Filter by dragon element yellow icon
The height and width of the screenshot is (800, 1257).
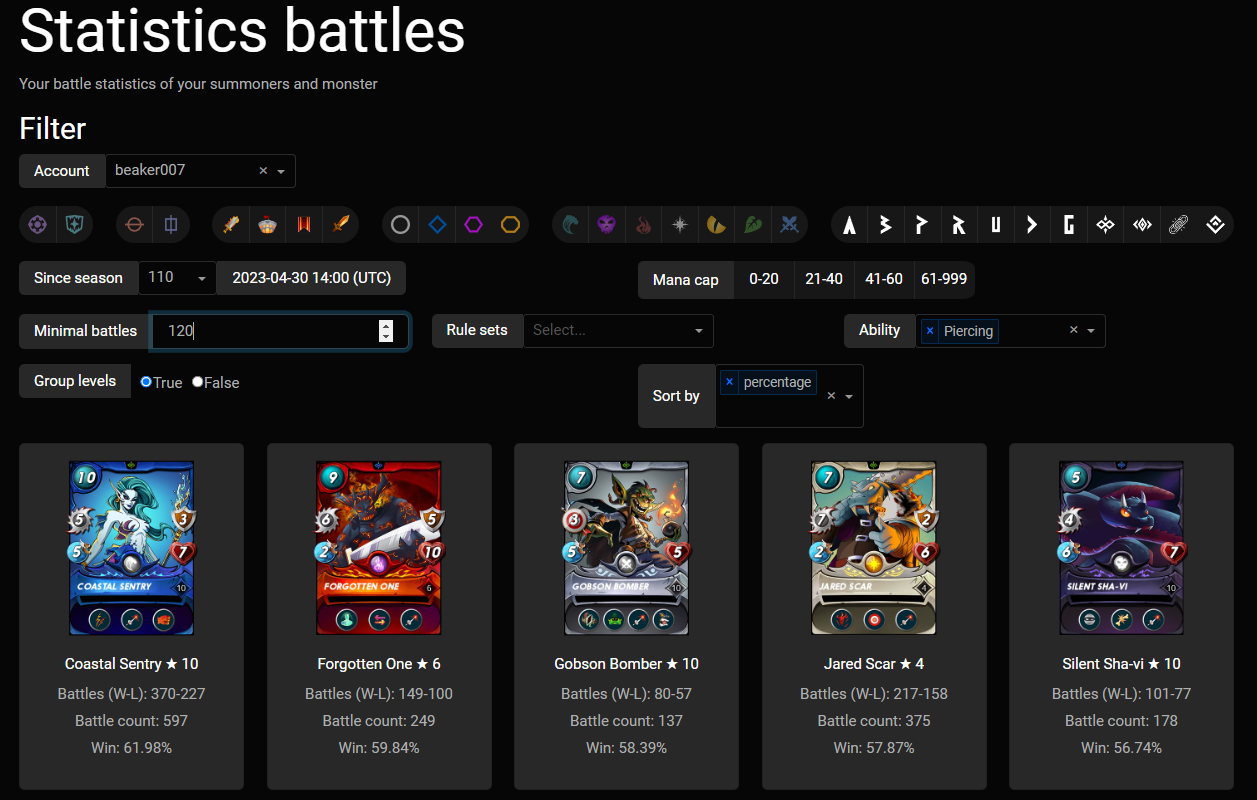coord(717,225)
